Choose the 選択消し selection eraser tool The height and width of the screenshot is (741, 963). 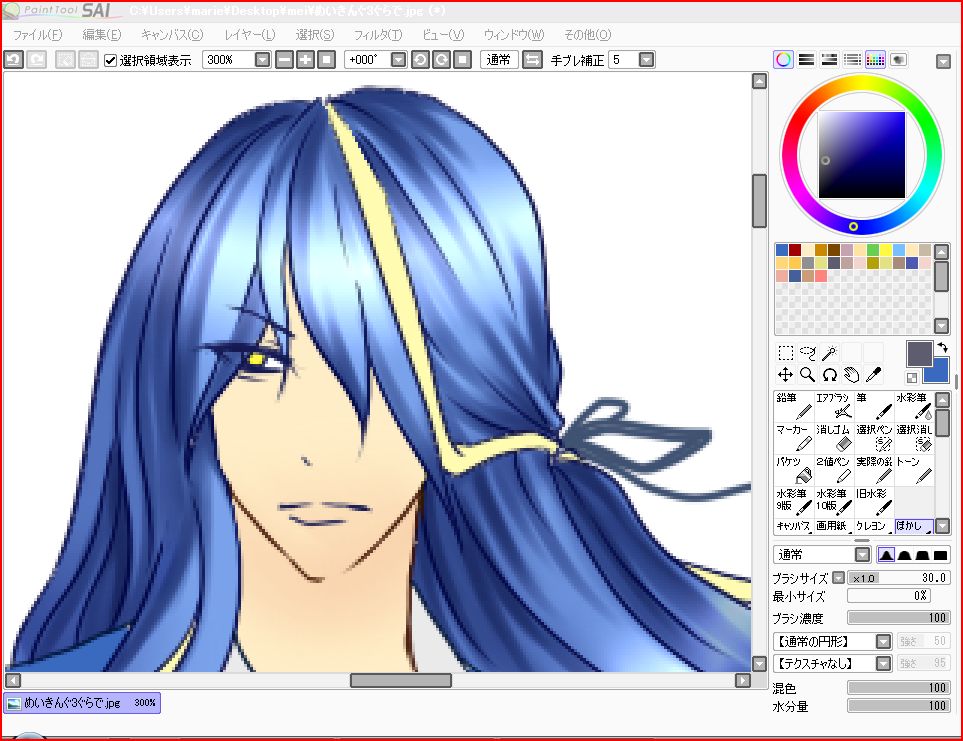914,438
